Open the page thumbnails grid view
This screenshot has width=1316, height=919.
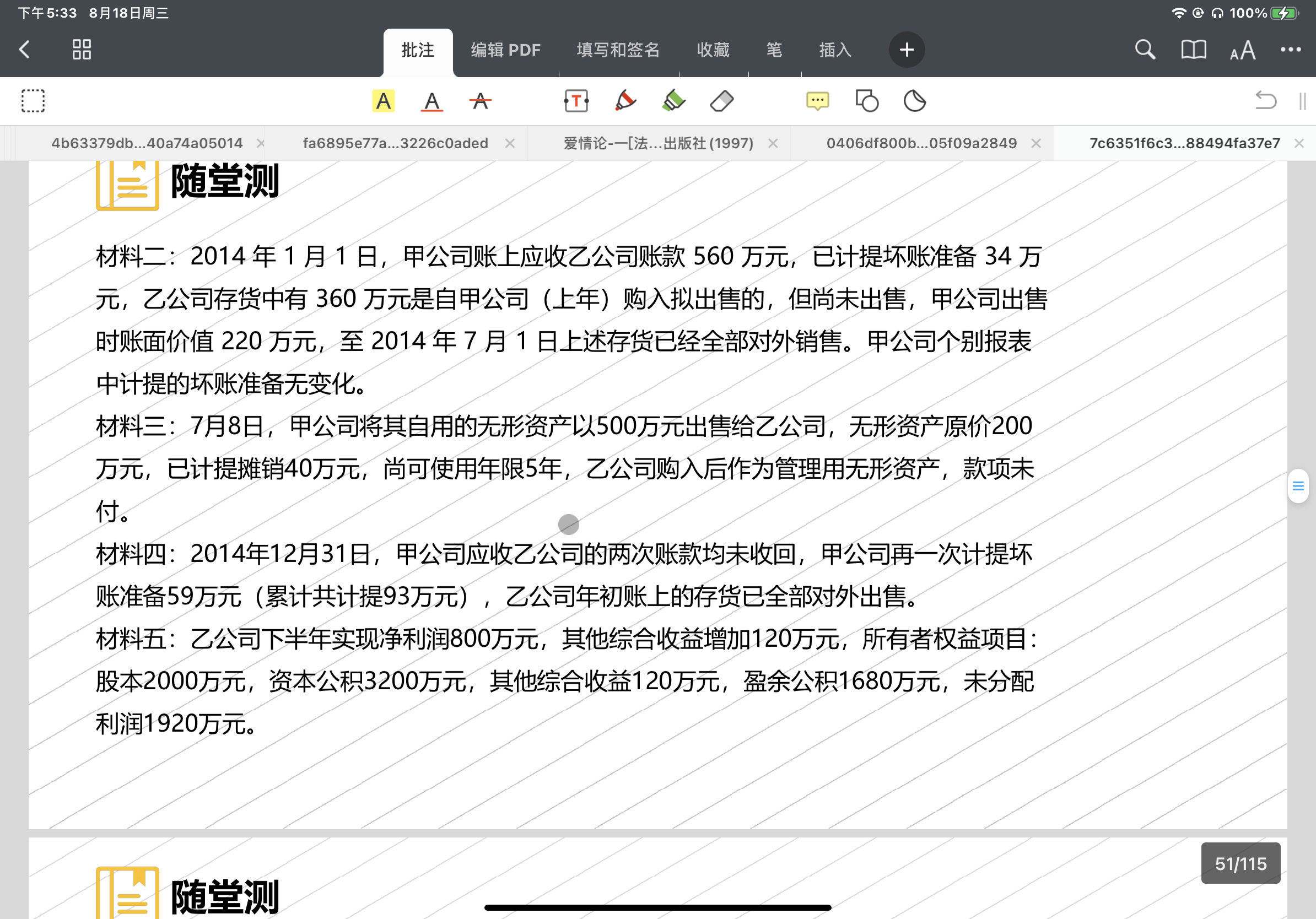(x=82, y=50)
